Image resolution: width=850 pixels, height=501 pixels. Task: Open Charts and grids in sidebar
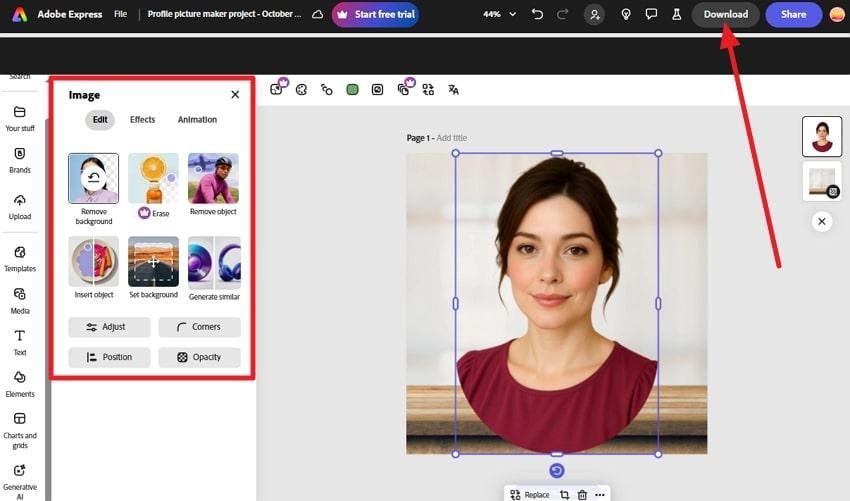(20, 431)
